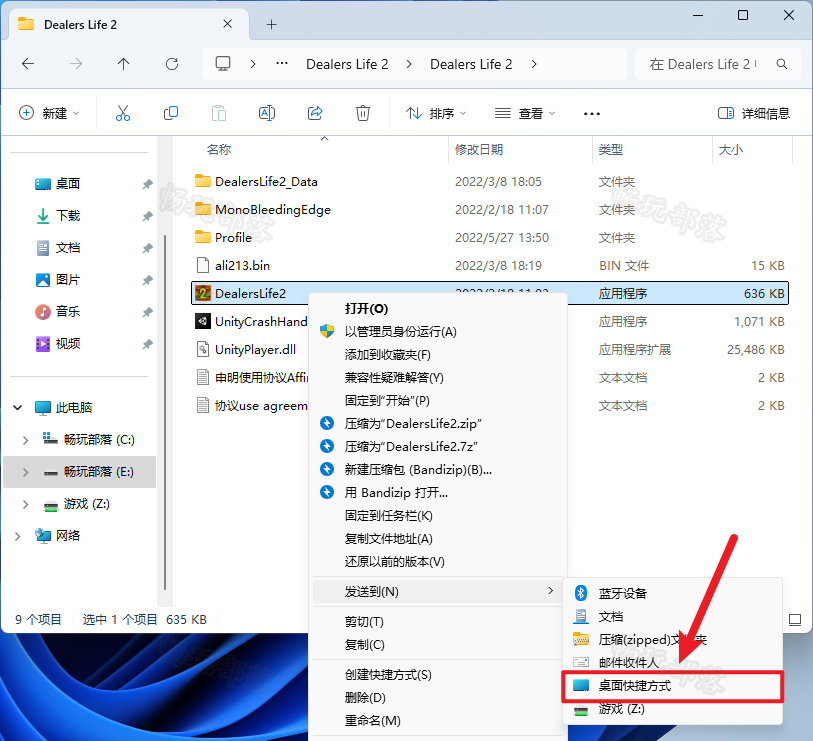Refresh the current folder

[x=172, y=64]
